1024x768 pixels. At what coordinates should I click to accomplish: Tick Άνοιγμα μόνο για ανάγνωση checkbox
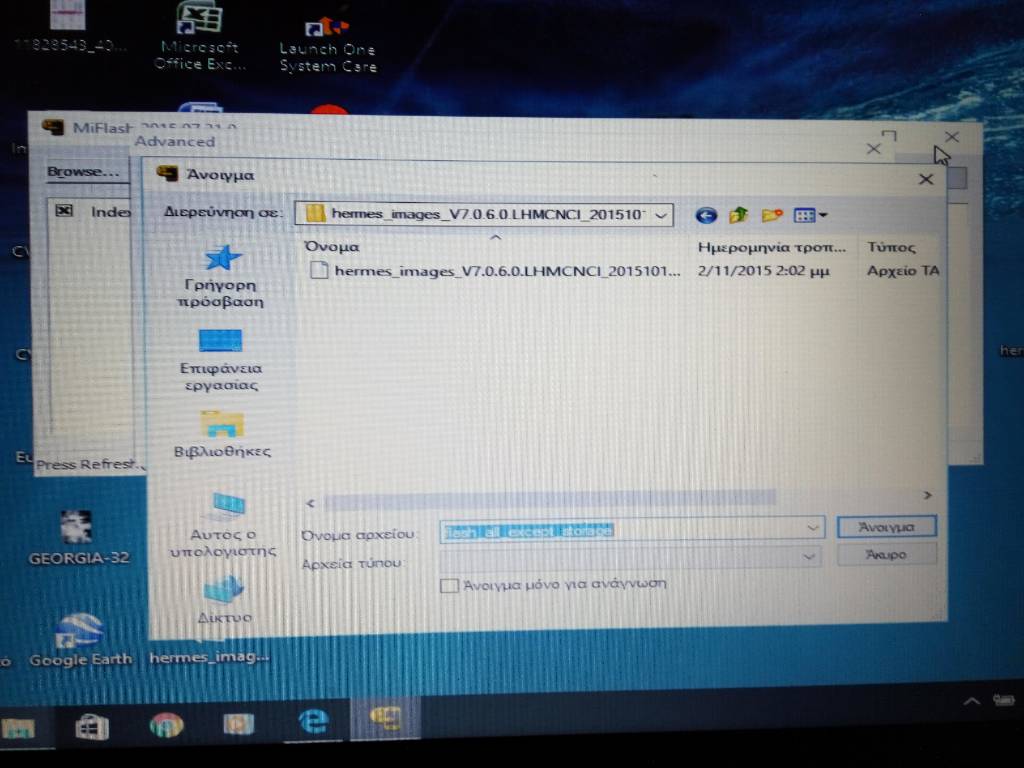coord(449,584)
